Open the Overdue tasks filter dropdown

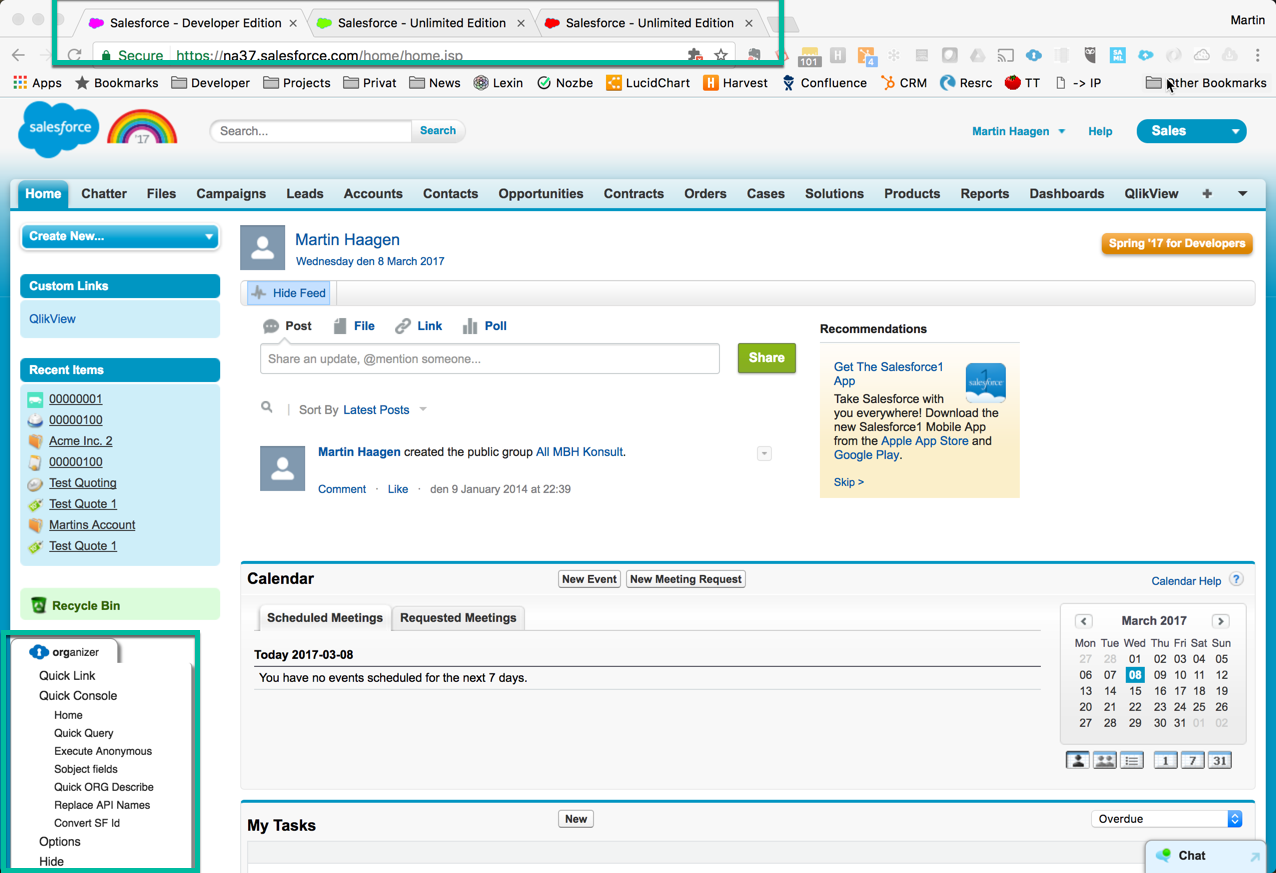[1167, 819]
